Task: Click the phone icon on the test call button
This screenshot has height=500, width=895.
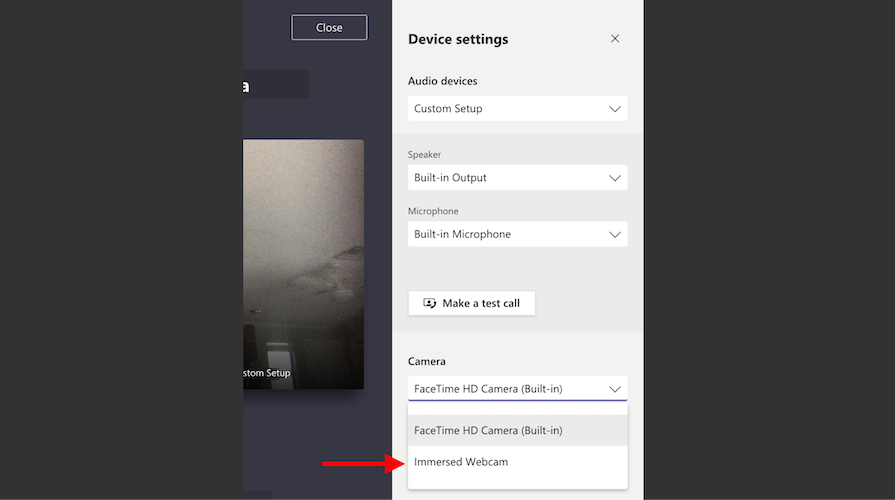Action: [x=430, y=303]
